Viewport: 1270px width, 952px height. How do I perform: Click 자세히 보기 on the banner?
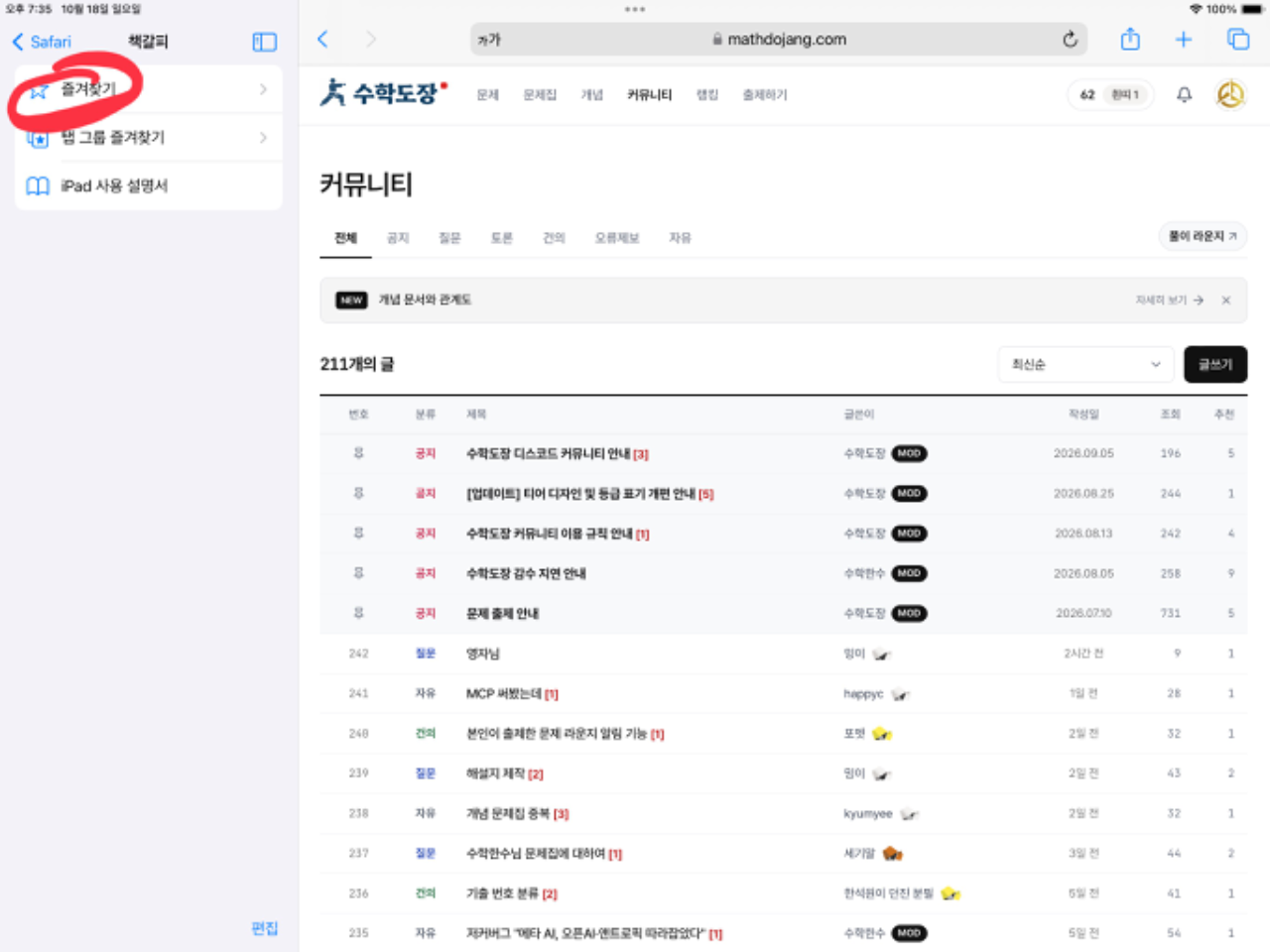pos(1170,299)
